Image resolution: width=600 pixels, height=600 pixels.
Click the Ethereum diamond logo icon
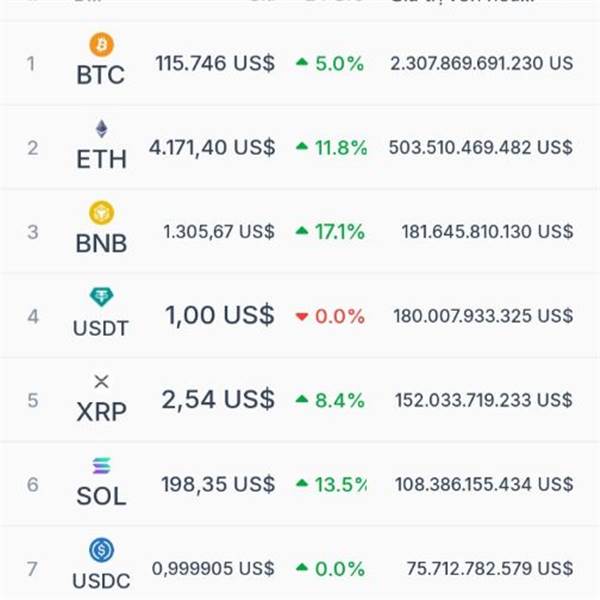click(101, 129)
